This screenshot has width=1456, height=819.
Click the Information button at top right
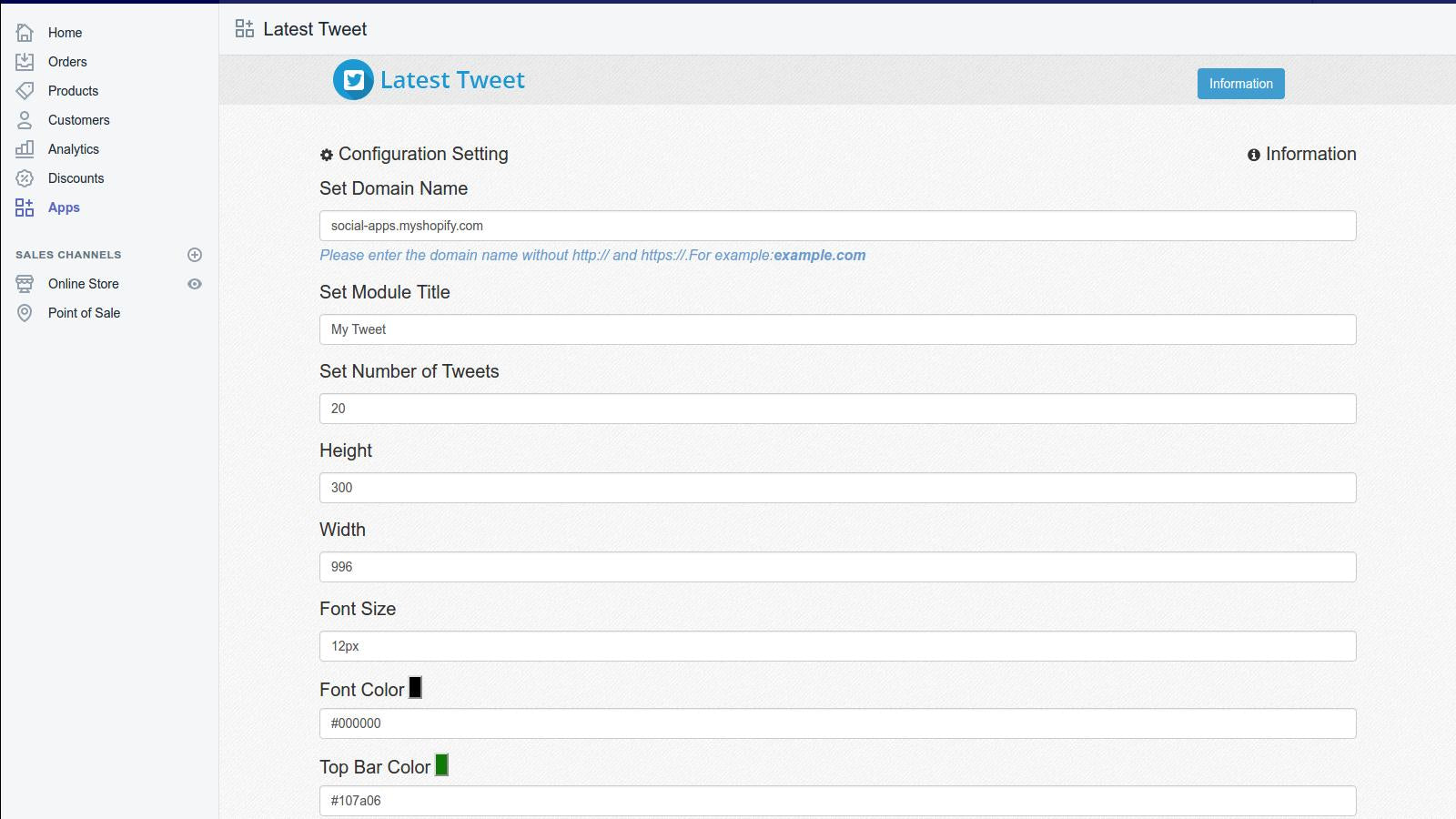pyautogui.click(x=1240, y=83)
